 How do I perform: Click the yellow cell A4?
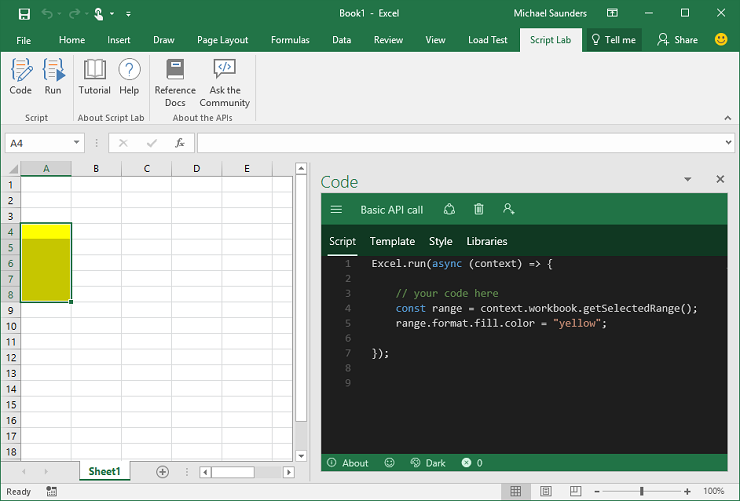[46, 232]
